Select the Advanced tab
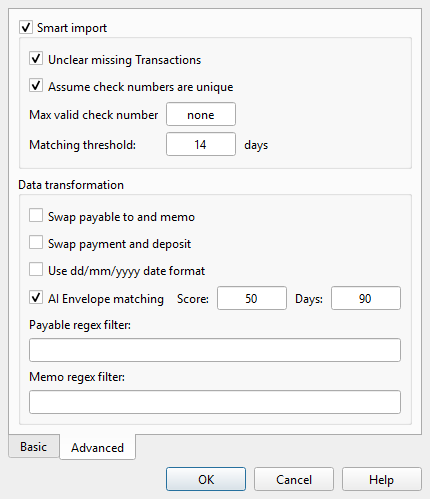The image size is (430, 499). coord(97,447)
